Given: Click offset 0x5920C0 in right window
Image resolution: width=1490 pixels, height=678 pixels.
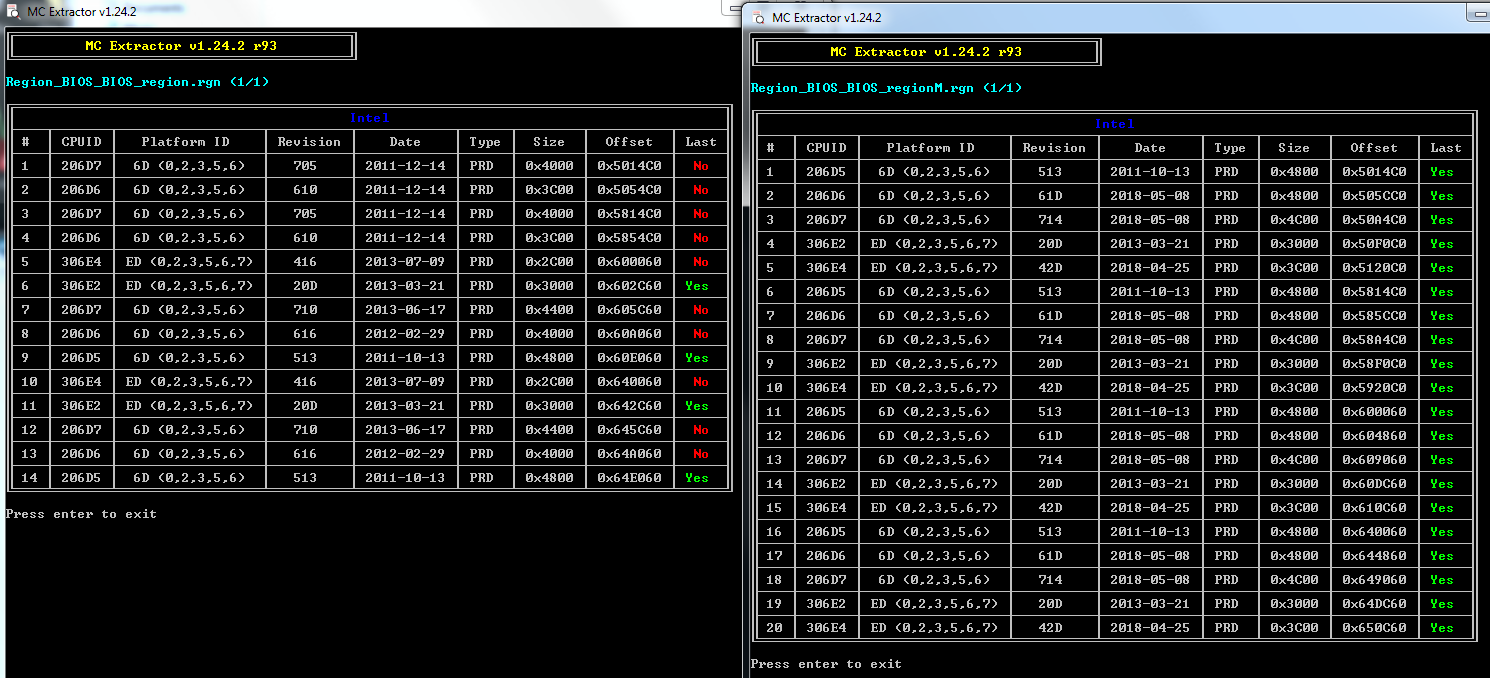Looking at the screenshot, I should point(1374,388).
